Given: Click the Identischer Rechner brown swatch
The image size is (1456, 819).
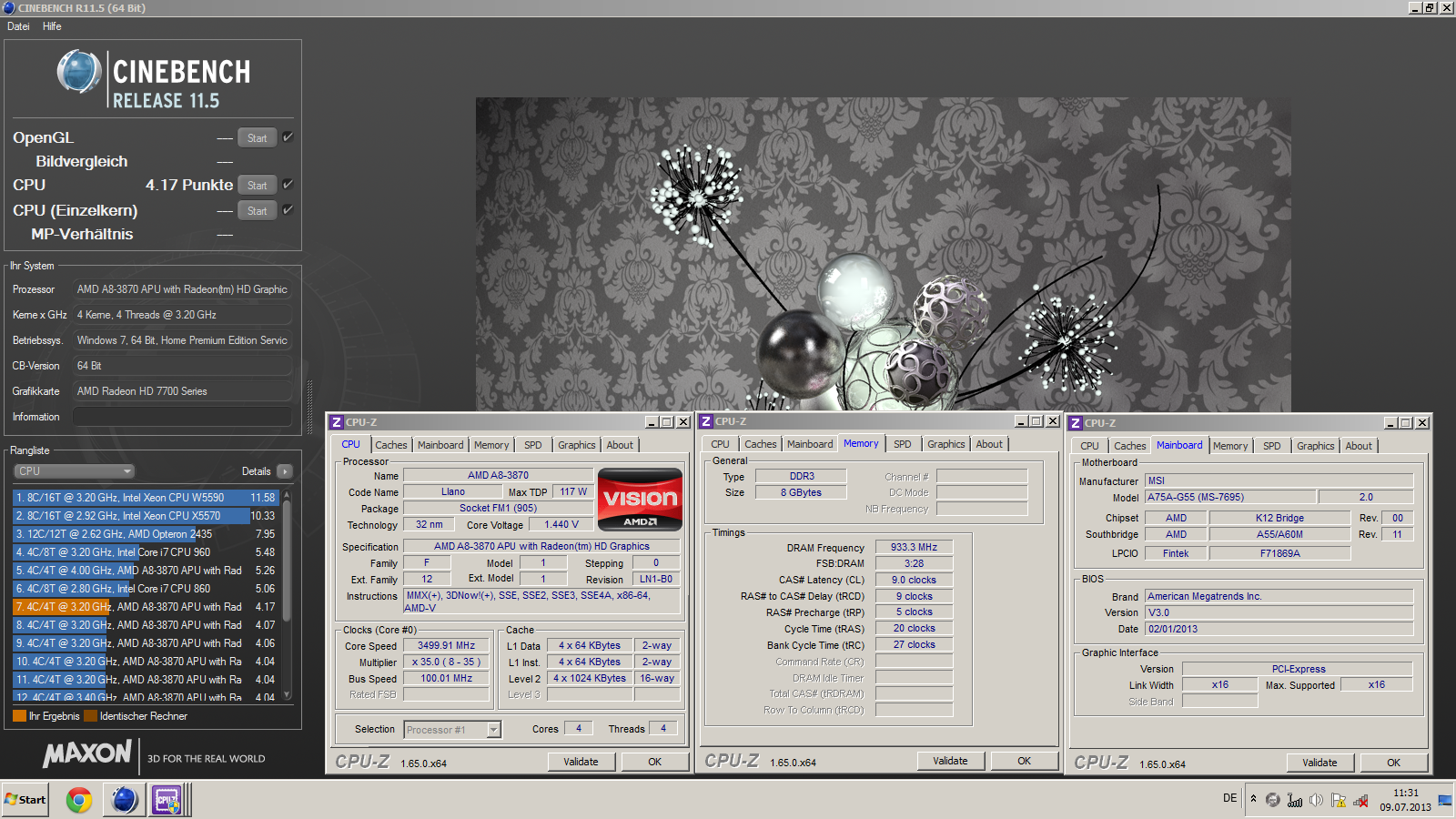Looking at the screenshot, I should coord(90,716).
